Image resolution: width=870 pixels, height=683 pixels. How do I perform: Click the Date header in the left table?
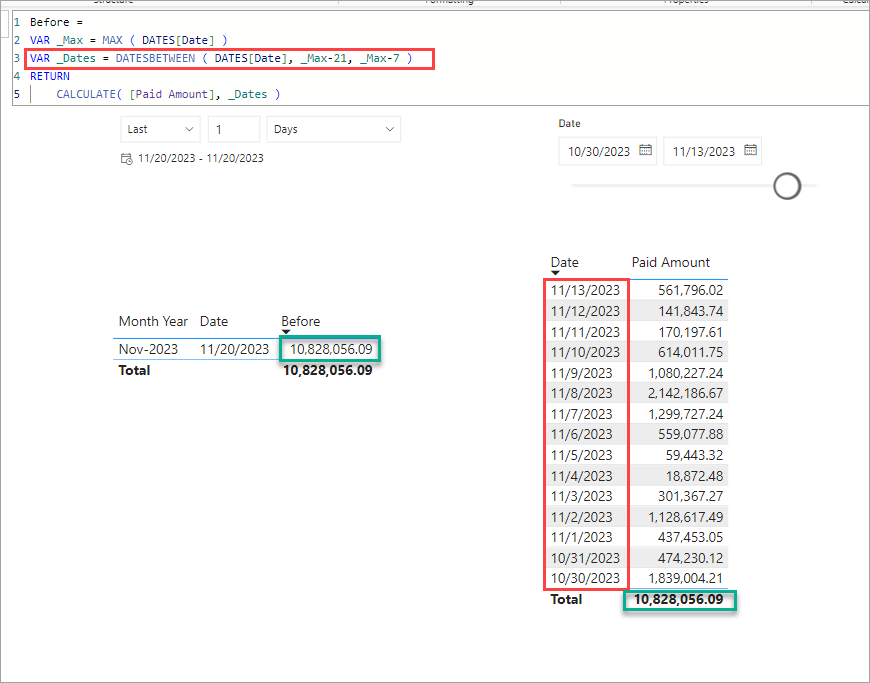coord(214,321)
